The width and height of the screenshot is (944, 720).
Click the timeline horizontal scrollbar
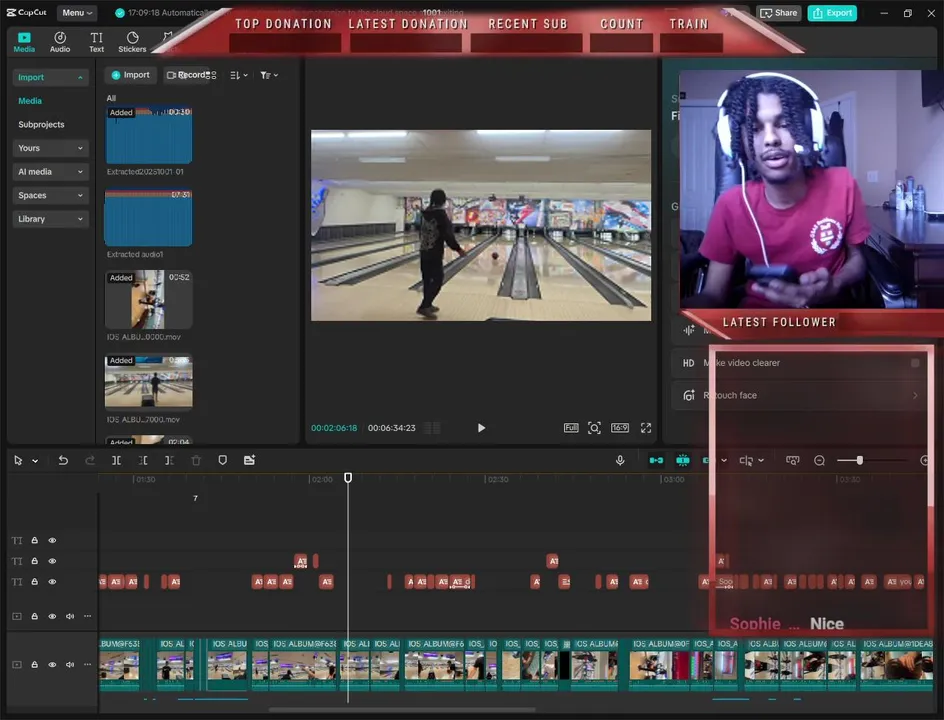click(402, 710)
